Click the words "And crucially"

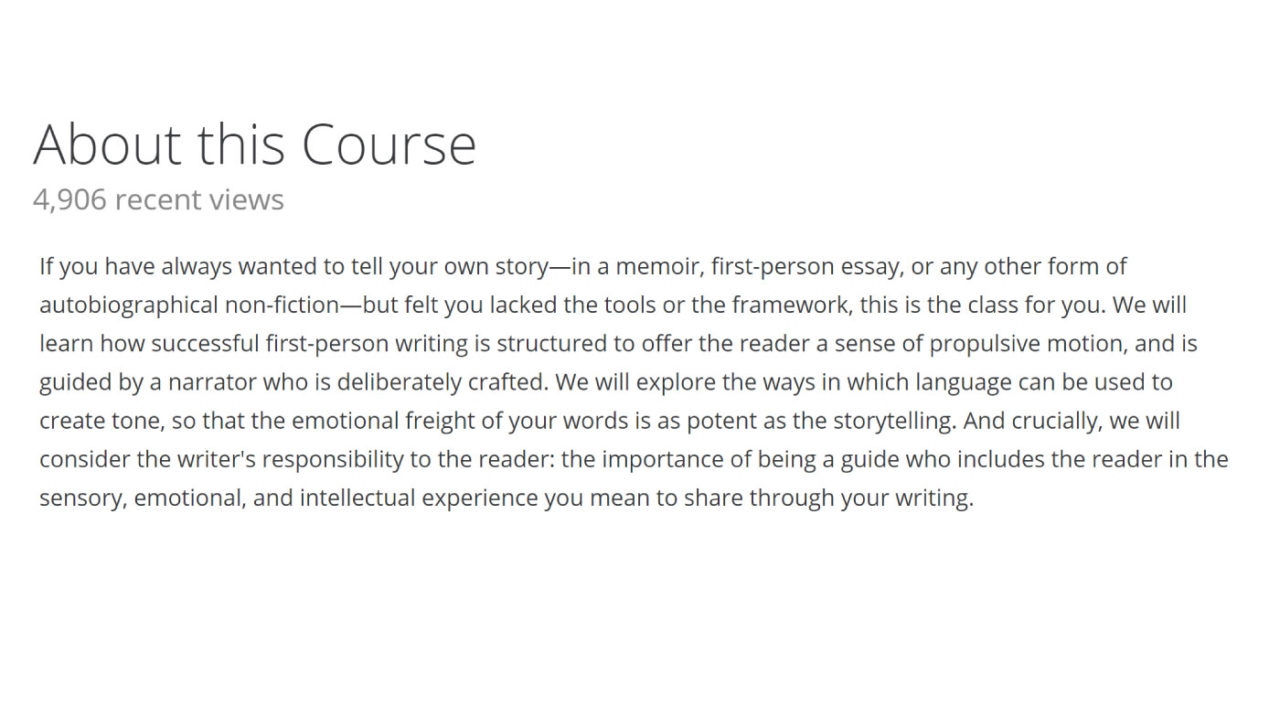coord(1031,420)
